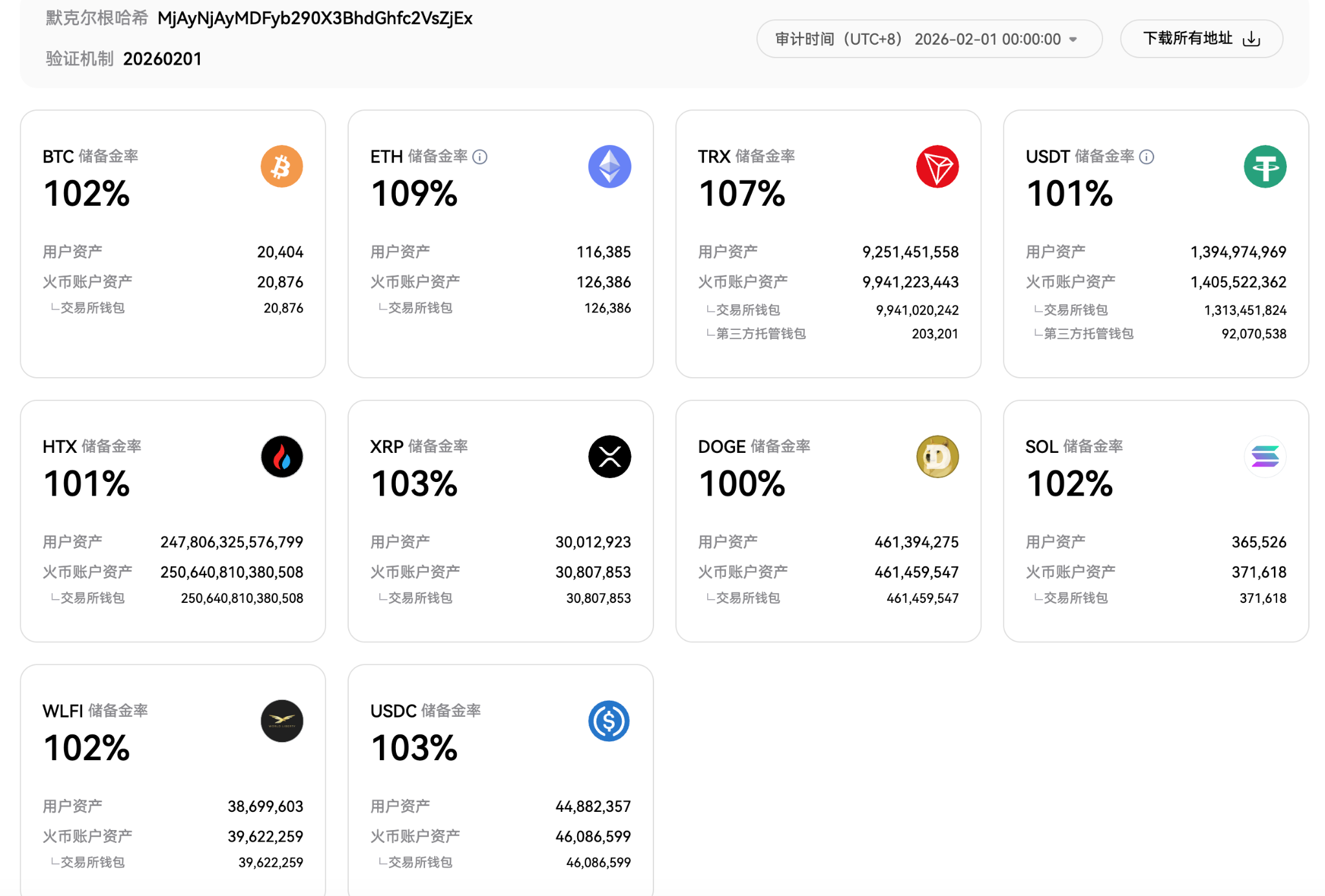Open the ETH 储备金率 info tooltip
The height and width of the screenshot is (896, 1325).
(x=479, y=157)
